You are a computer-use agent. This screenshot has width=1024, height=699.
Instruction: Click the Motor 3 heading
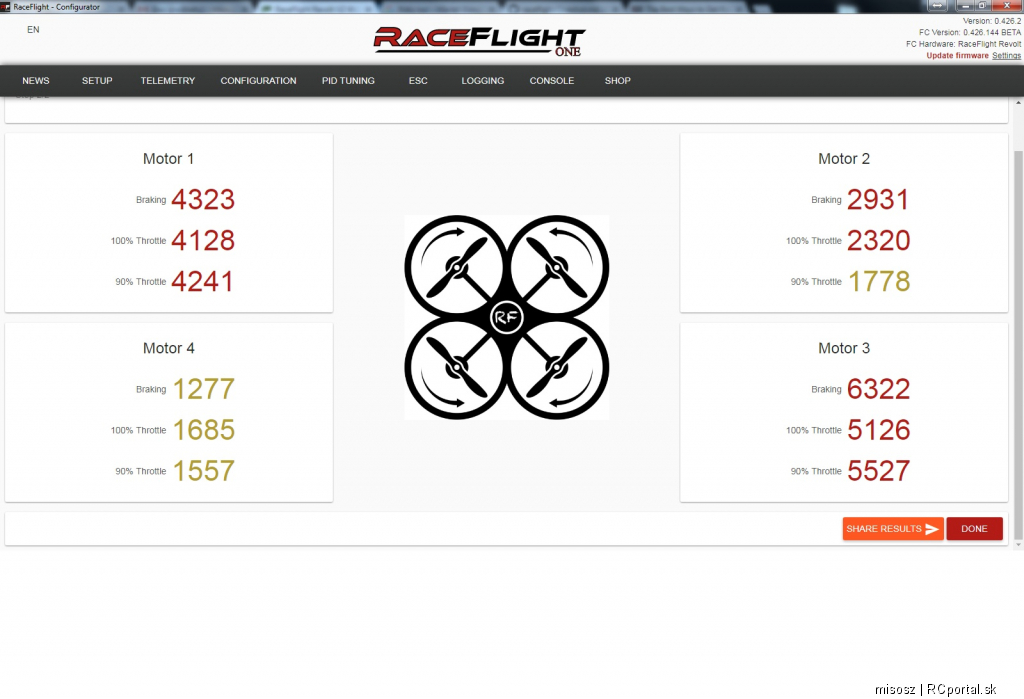click(844, 348)
